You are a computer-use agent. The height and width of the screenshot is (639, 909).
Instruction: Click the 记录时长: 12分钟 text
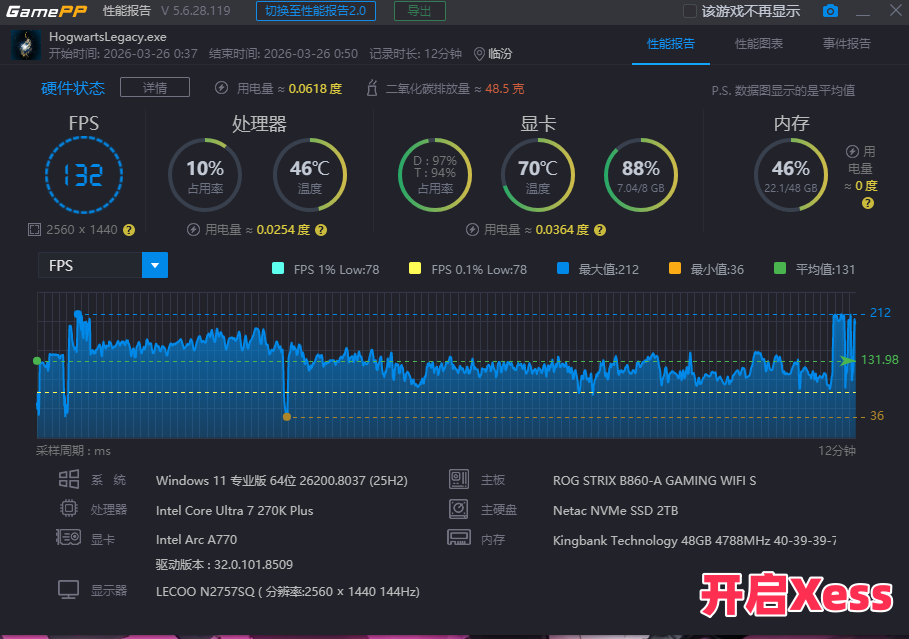point(415,54)
